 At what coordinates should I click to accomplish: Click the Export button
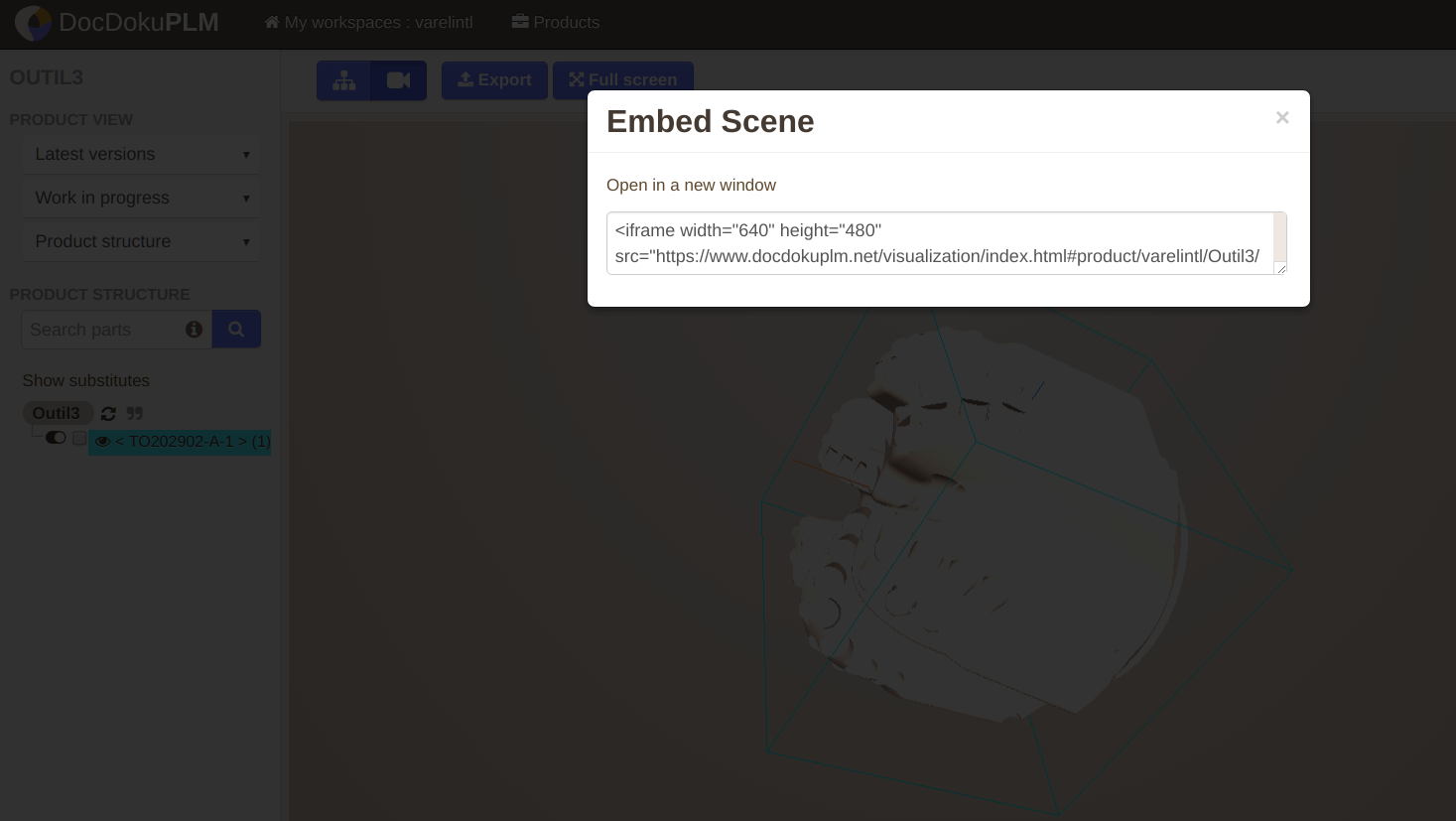pyautogui.click(x=494, y=80)
